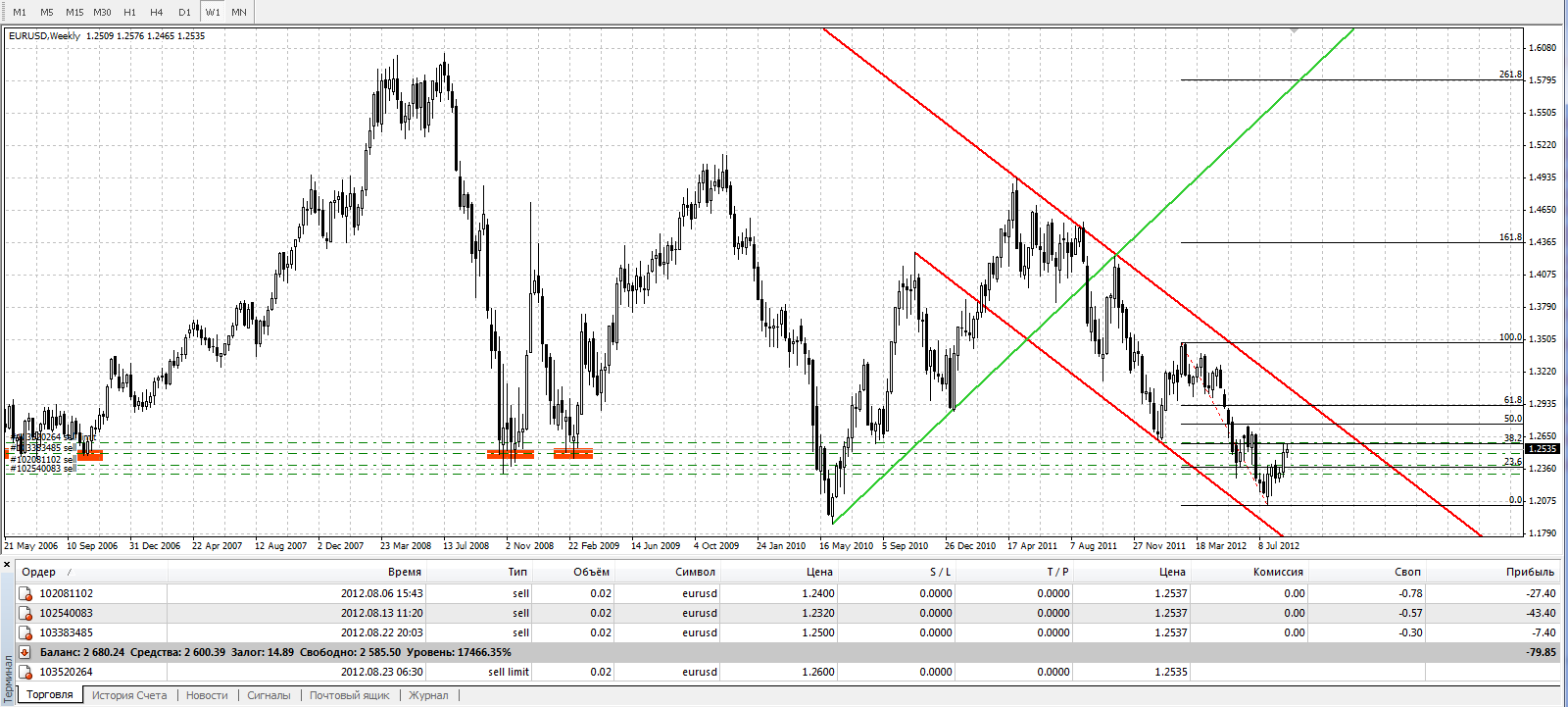Image resolution: width=1568 pixels, height=707 pixels.
Task: Click the open price 1.2500 cell
Action: pyautogui.click(x=818, y=632)
